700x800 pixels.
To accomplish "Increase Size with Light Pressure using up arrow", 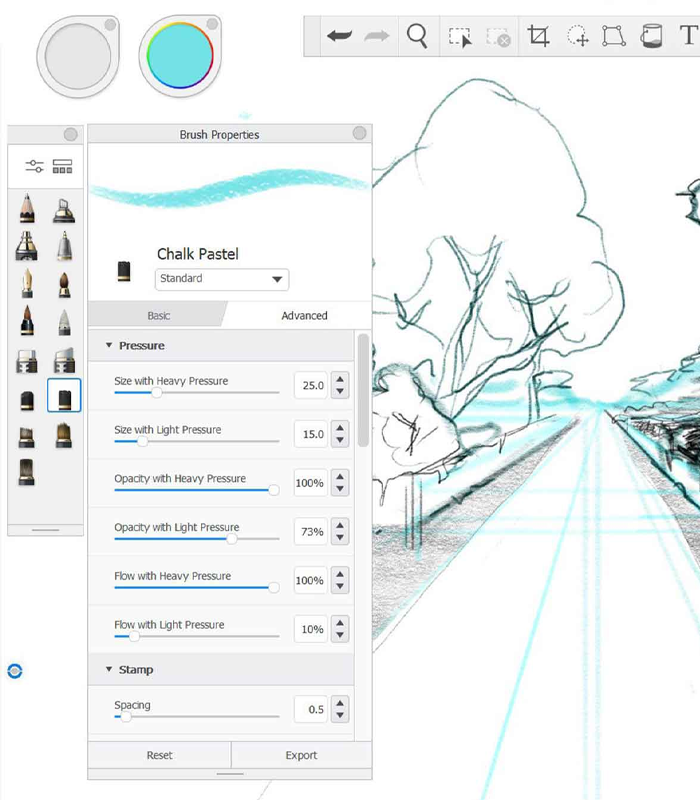I will 340,428.
